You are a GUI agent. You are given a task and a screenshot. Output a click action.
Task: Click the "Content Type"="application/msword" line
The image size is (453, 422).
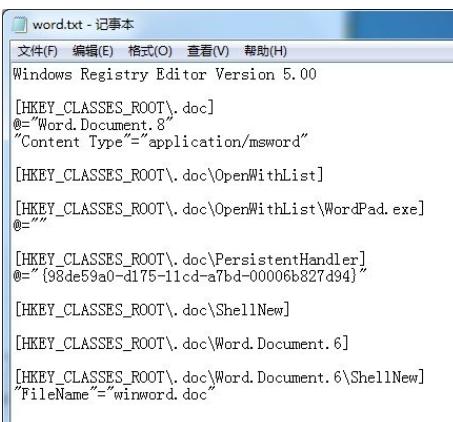pyautogui.click(x=161, y=142)
